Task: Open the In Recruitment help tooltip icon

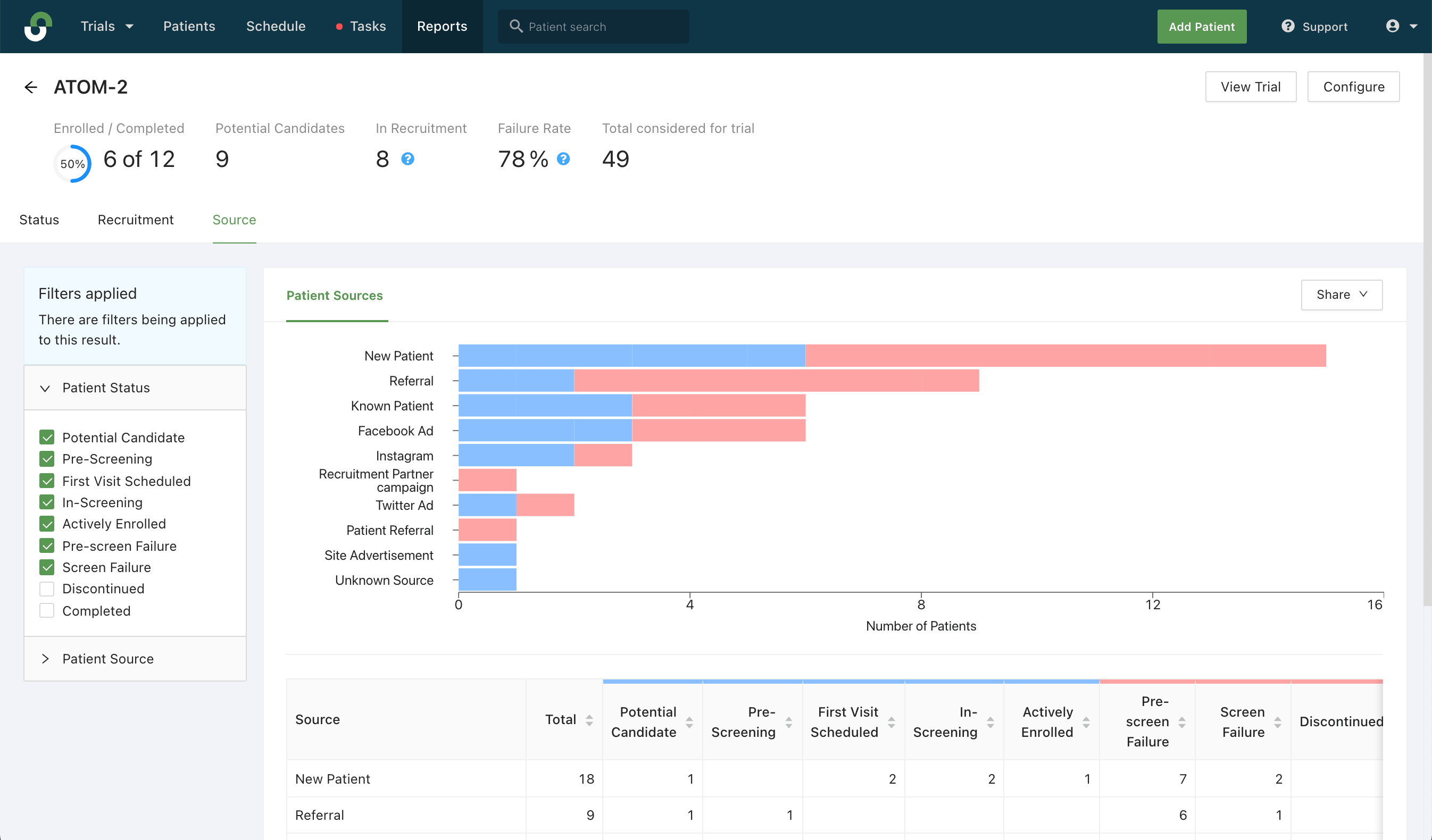Action: [x=407, y=159]
